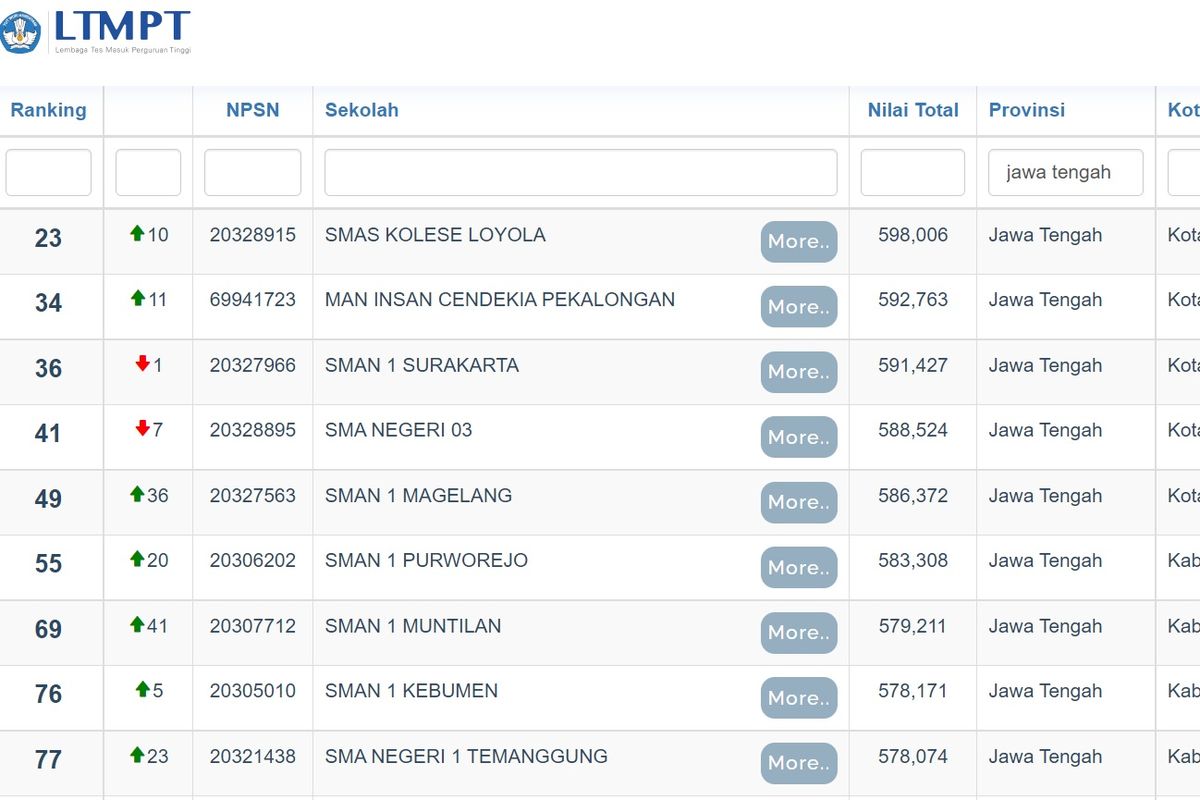The width and height of the screenshot is (1200, 800).
Task: Click green up arrow for SMAN 1 Magelang
Action: coord(137,495)
